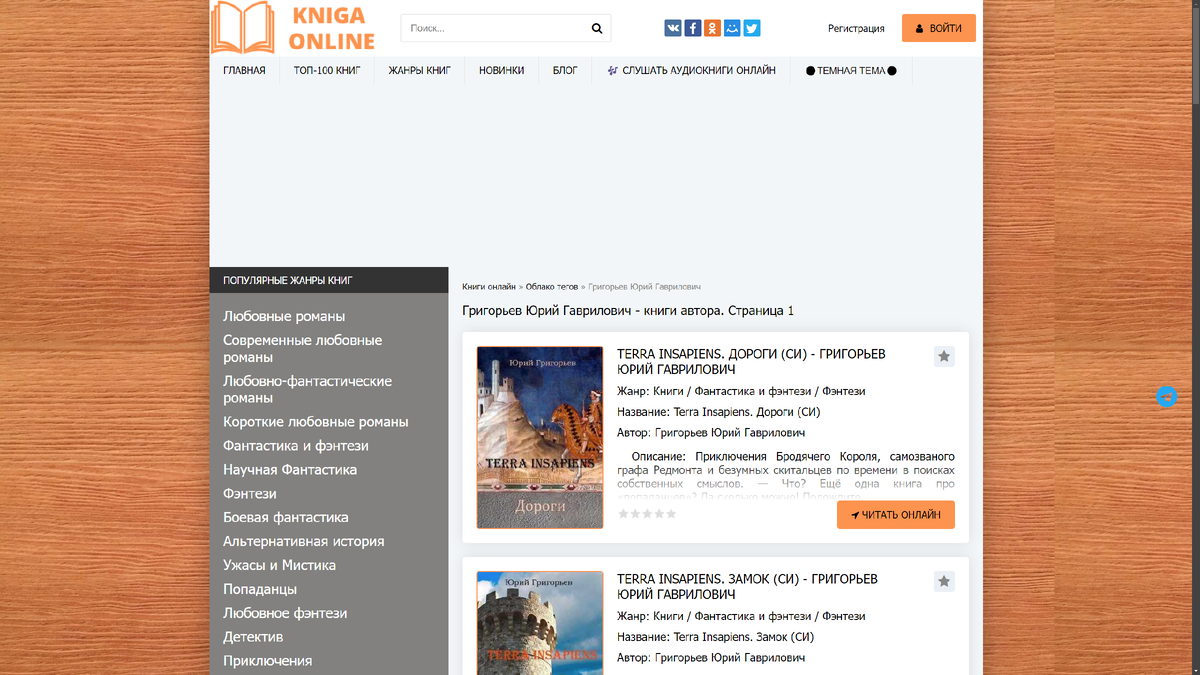Screen dimensions: 1200x675
Task: Open Ужасы и Мистика genre
Action: click(279, 566)
